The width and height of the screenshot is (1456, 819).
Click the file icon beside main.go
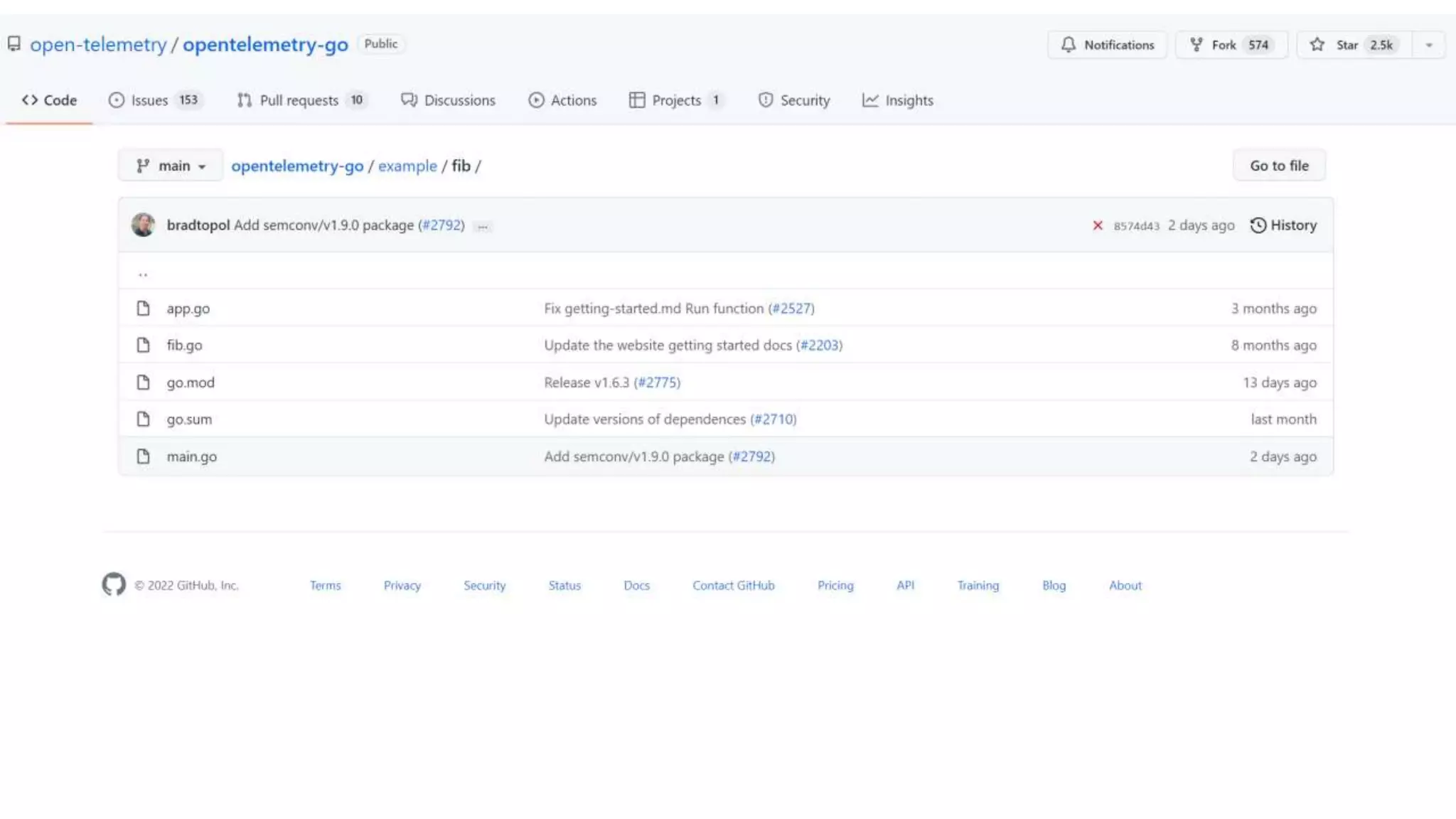(x=143, y=456)
